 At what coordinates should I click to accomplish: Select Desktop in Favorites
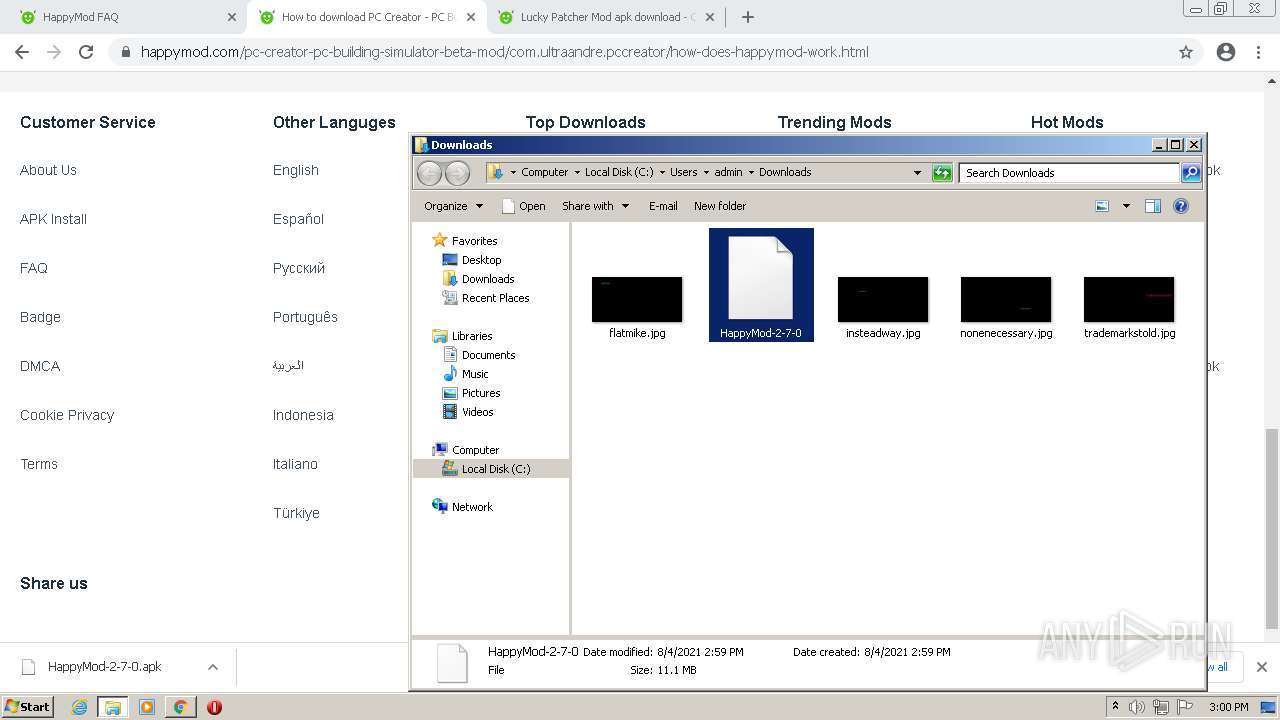481,260
